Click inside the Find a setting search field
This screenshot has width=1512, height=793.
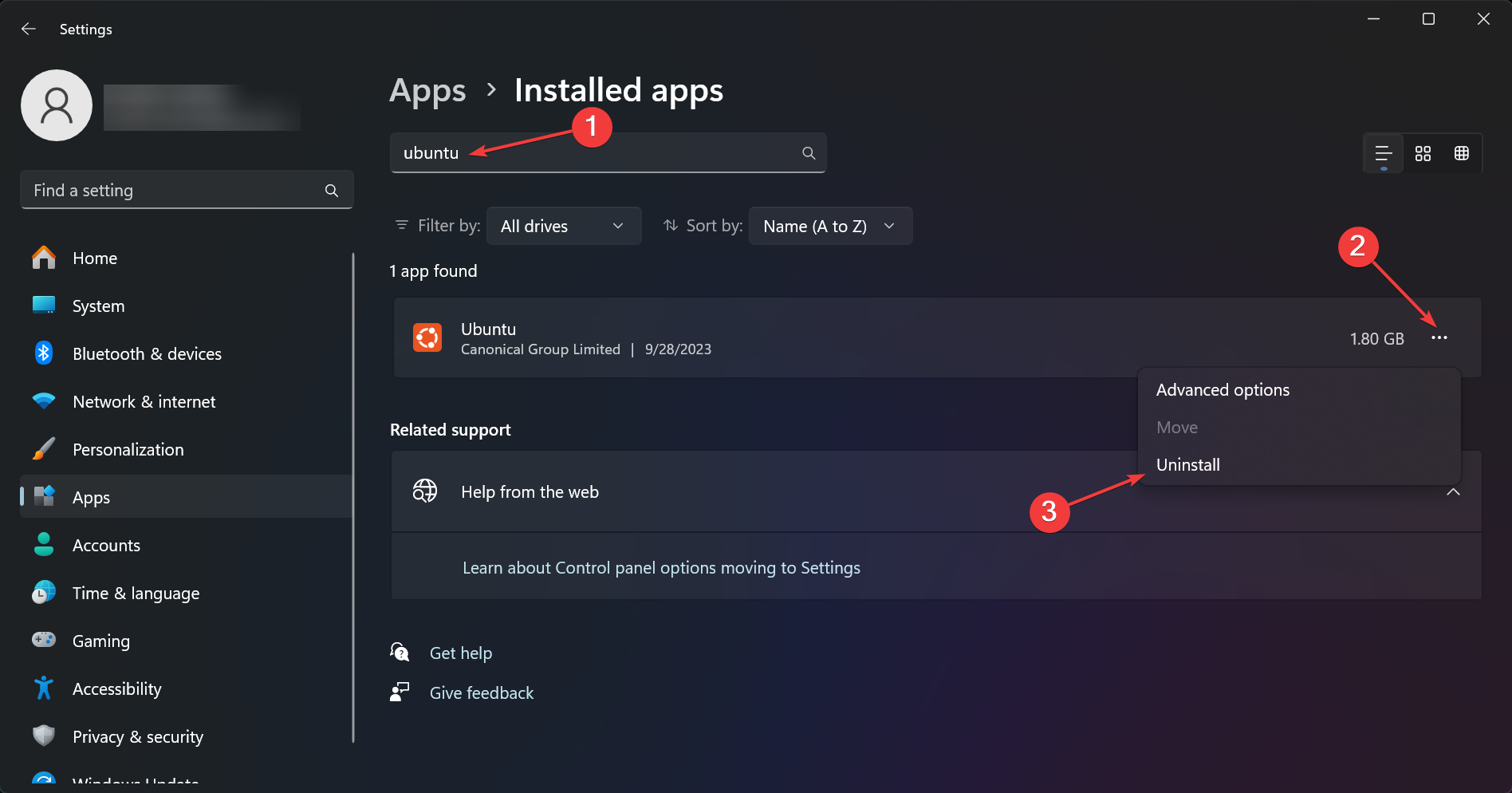point(159,190)
